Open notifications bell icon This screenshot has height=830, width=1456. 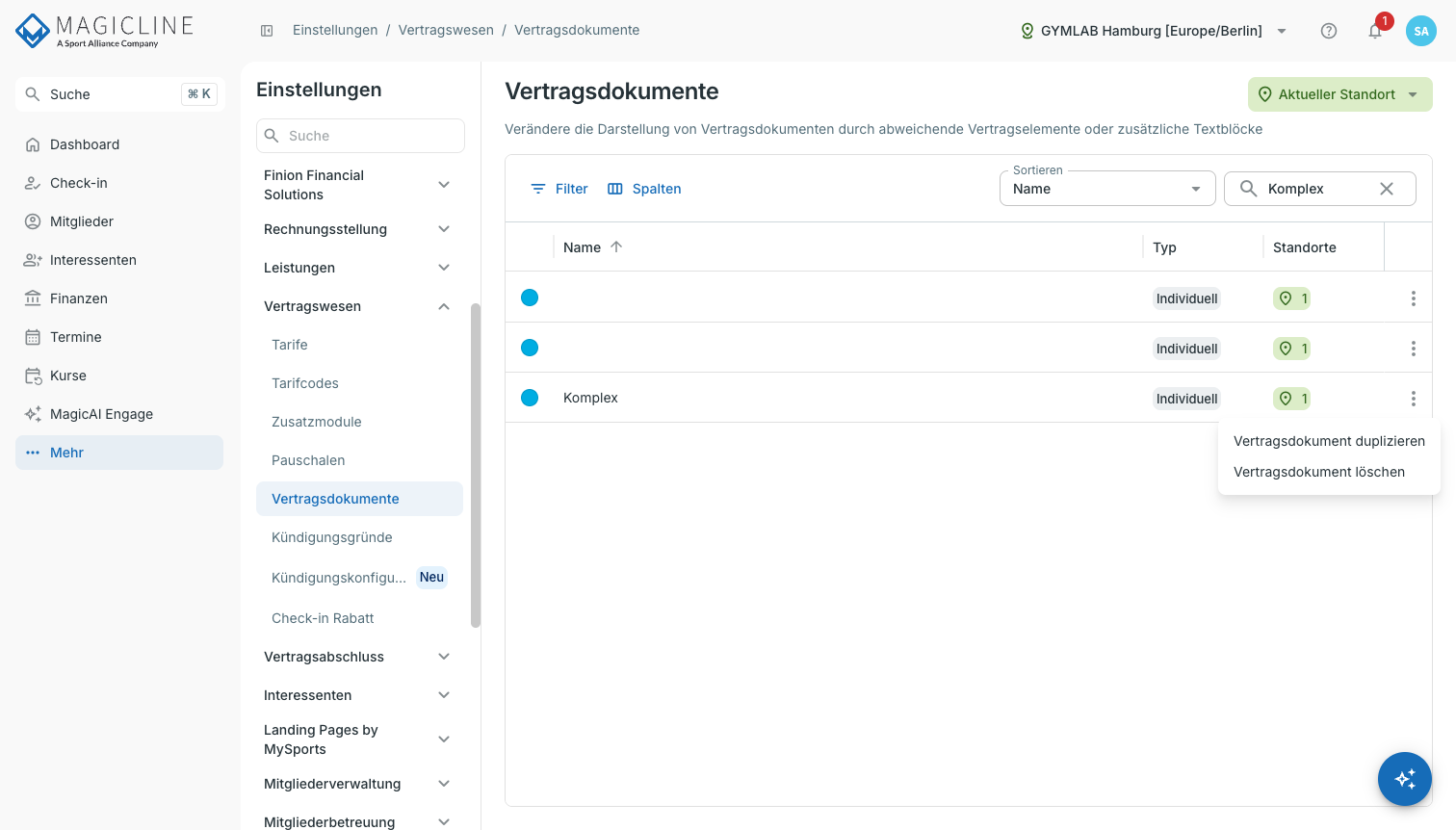point(1375,31)
